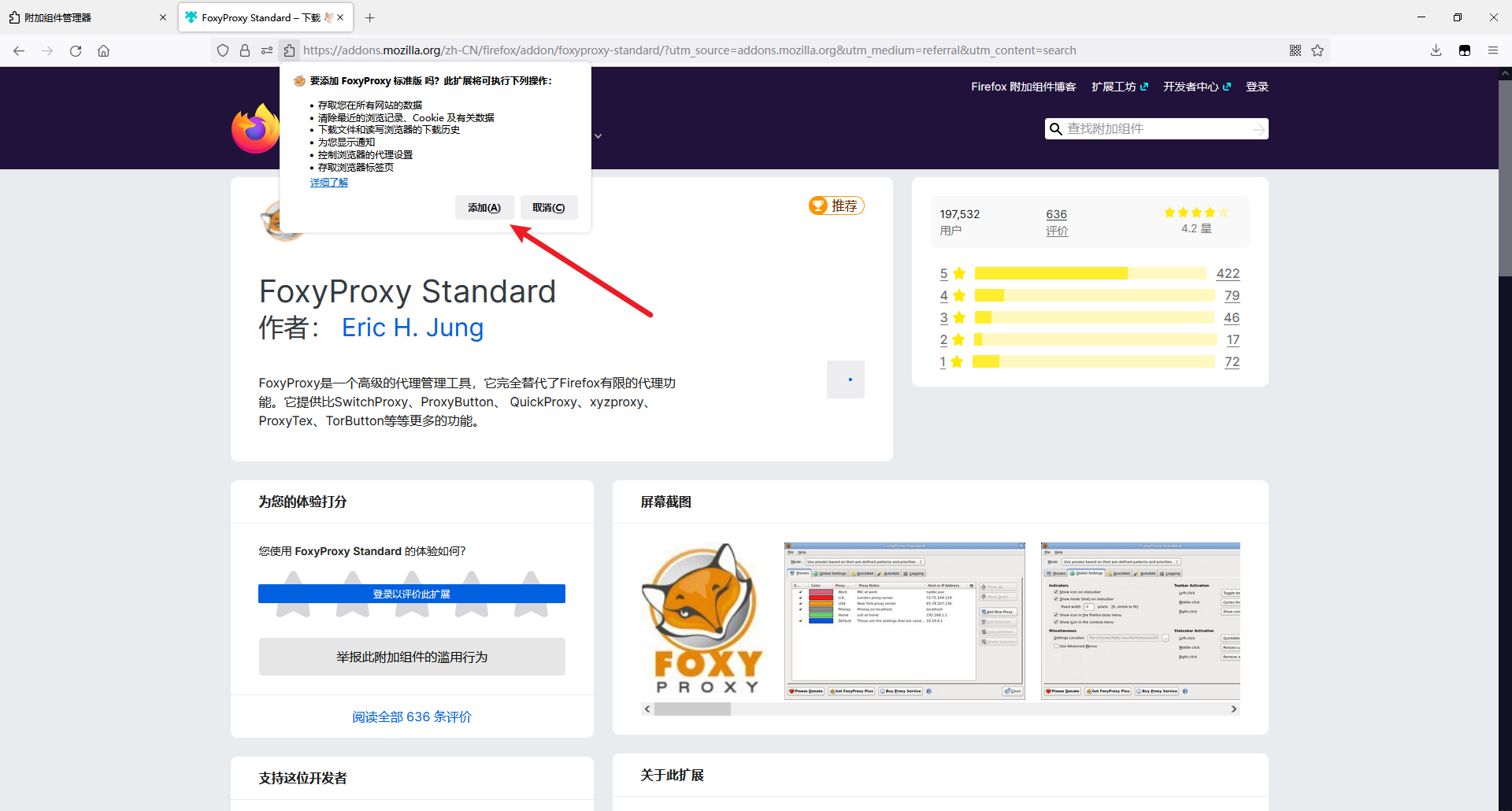Image resolution: width=1512 pixels, height=811 pixels.
Task: Confirm adding extension with 添加(A)
Action: click(x=484, y=208)
